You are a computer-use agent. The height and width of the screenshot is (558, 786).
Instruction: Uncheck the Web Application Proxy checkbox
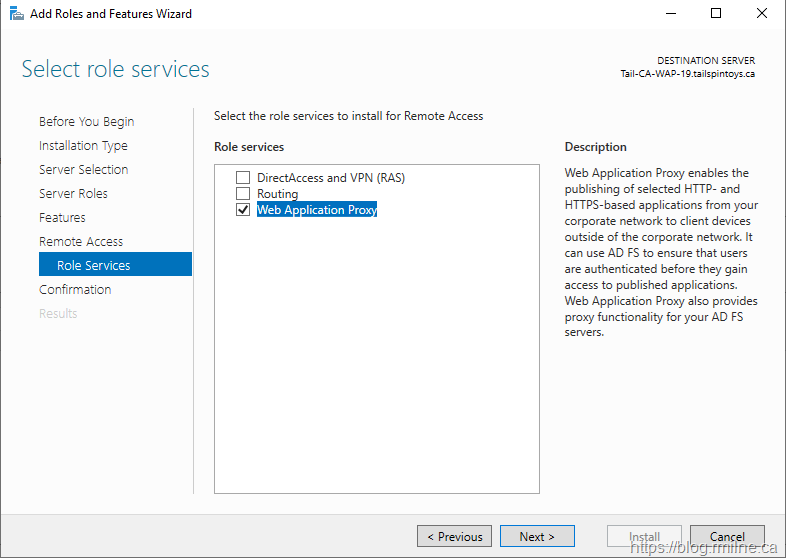click(242, 210)
